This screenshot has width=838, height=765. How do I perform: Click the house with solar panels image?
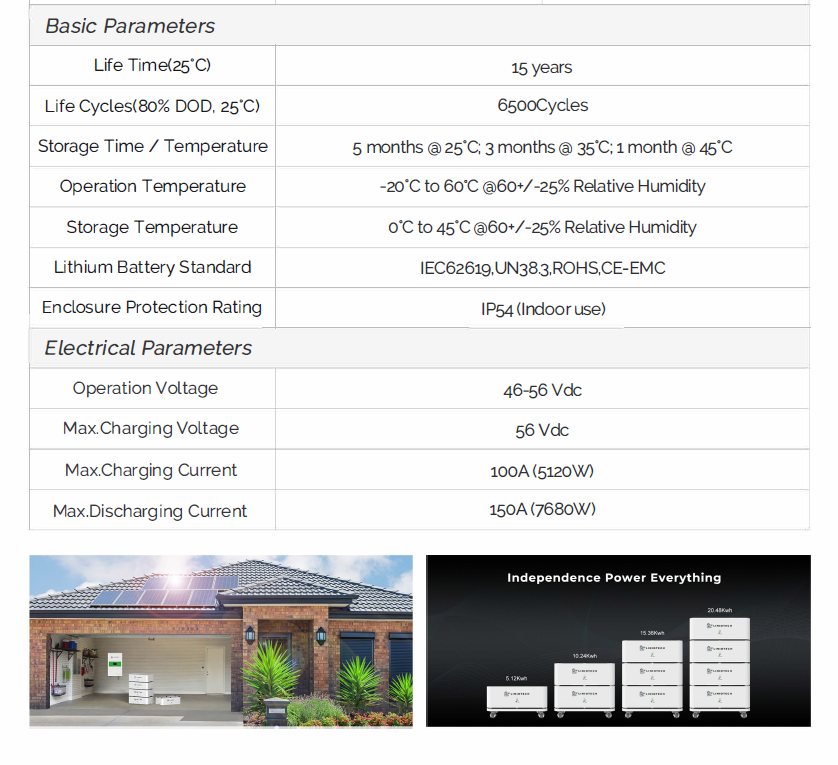coord(220,640)
